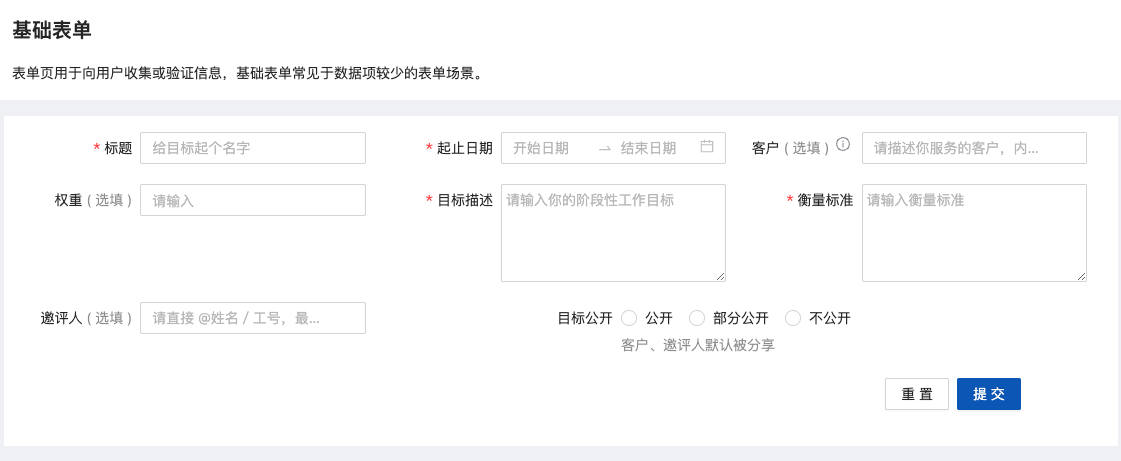The width and height of the screenshot is (1121, 461).
Task: Focus the 邀评人 input field
Action: click(253, 318)
